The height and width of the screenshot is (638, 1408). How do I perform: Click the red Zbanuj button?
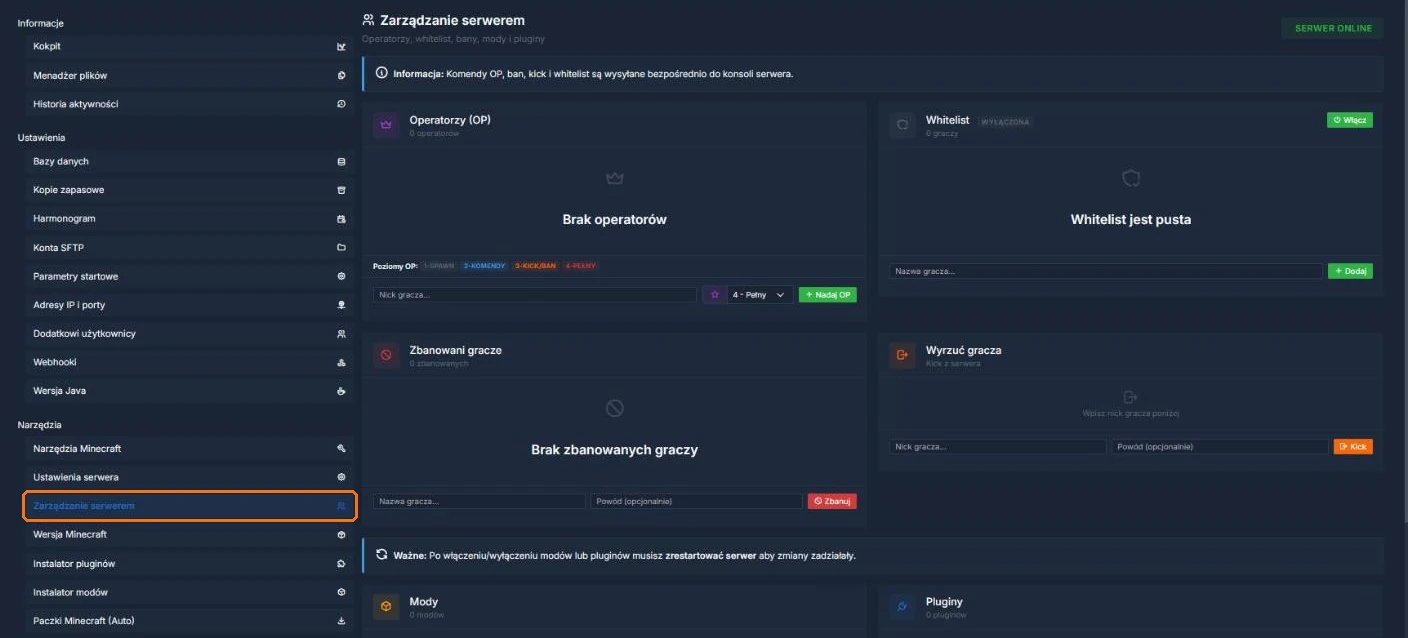pos(832,501)
